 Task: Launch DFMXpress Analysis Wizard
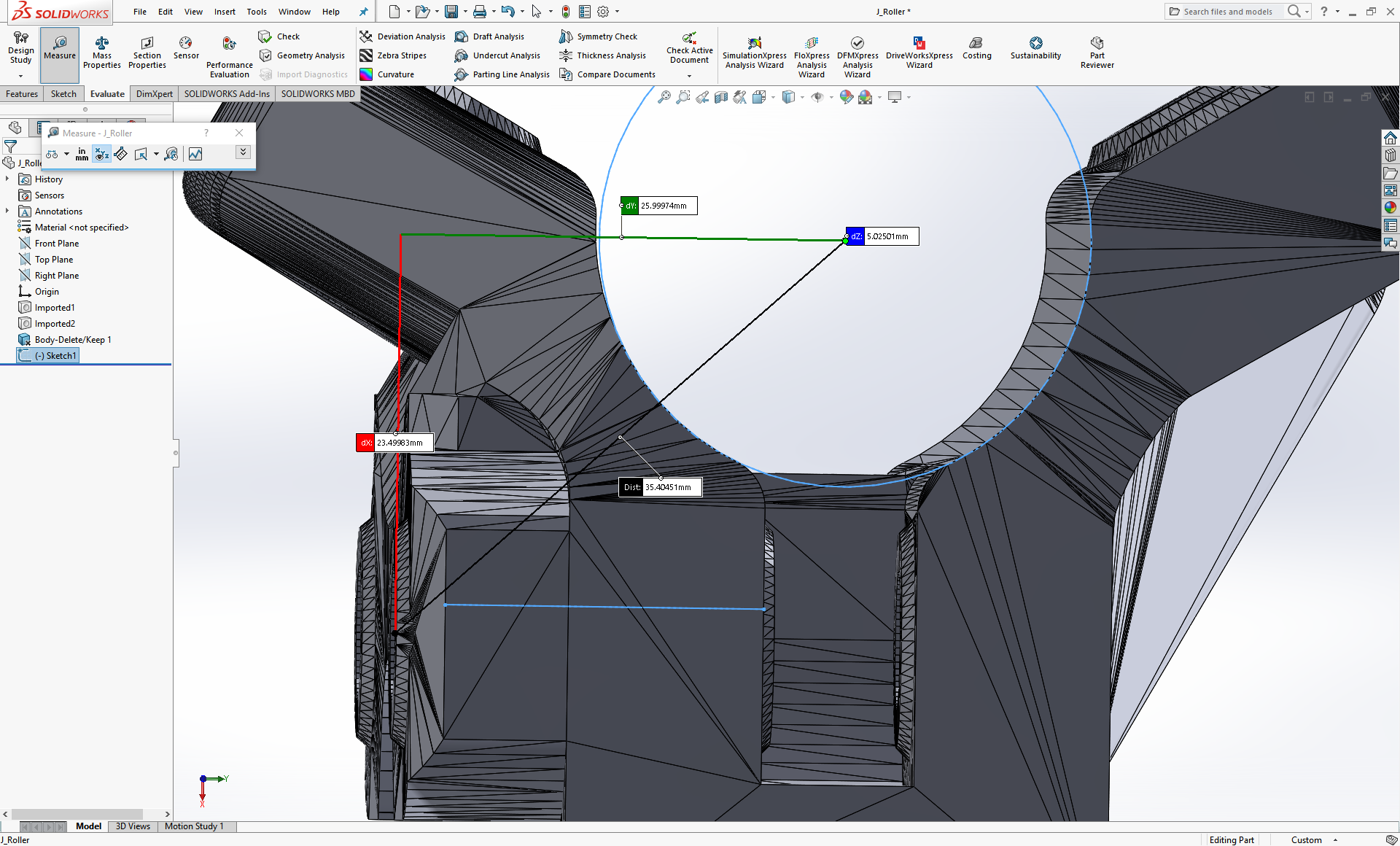tap(857, 58)
